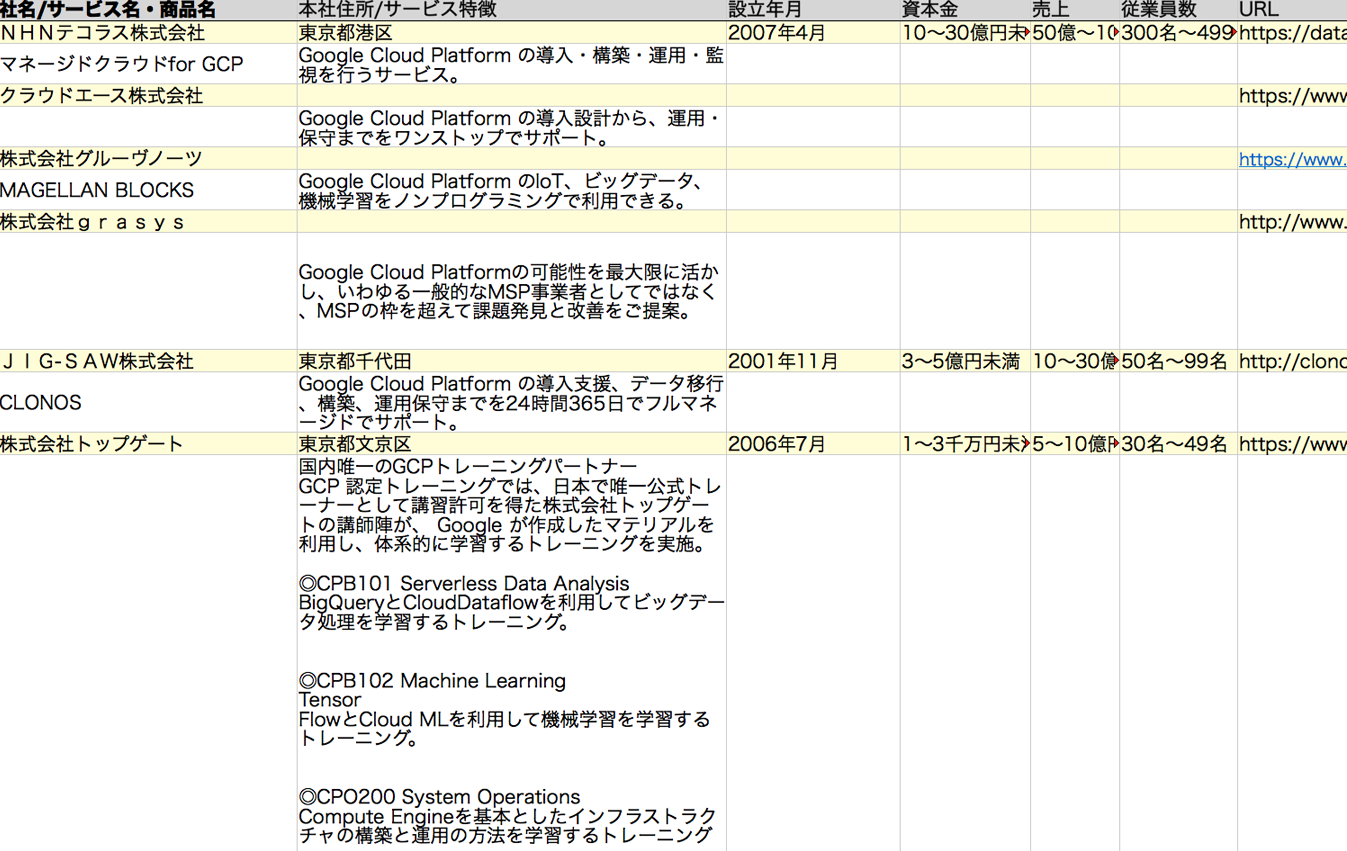Select the 300名〜499 employees cell
1347x851 pixels.
click(1178, 33)
